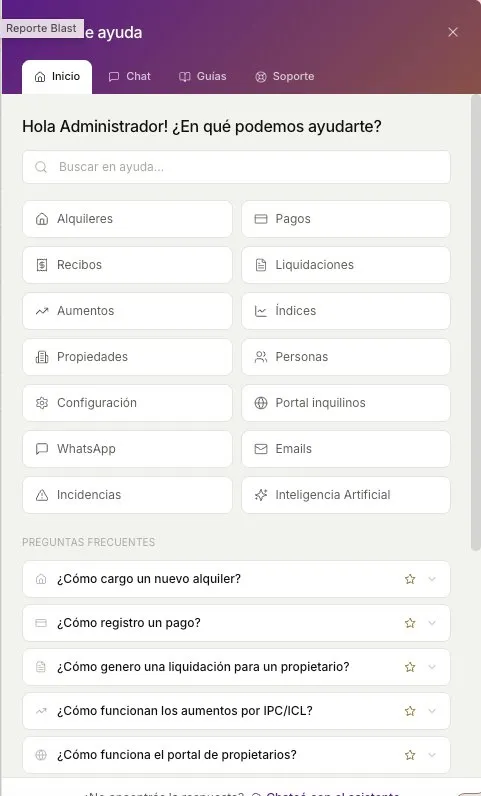Expand the portal de propietarios answer
The height and width of the screenshot is (796, 481).
[x=432, y=755]
